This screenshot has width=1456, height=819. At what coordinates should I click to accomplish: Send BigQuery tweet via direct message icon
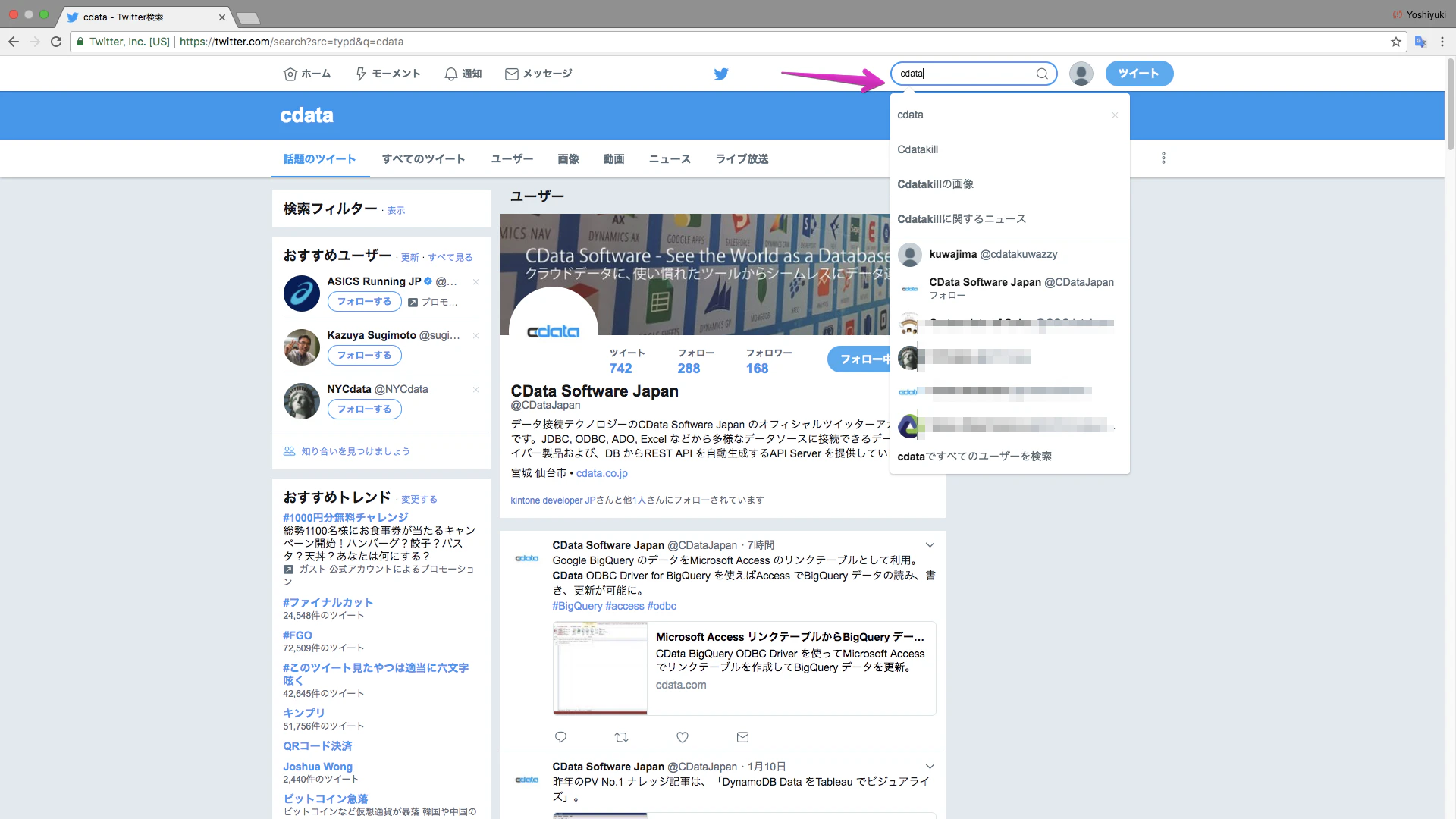(x=742, y=737)
